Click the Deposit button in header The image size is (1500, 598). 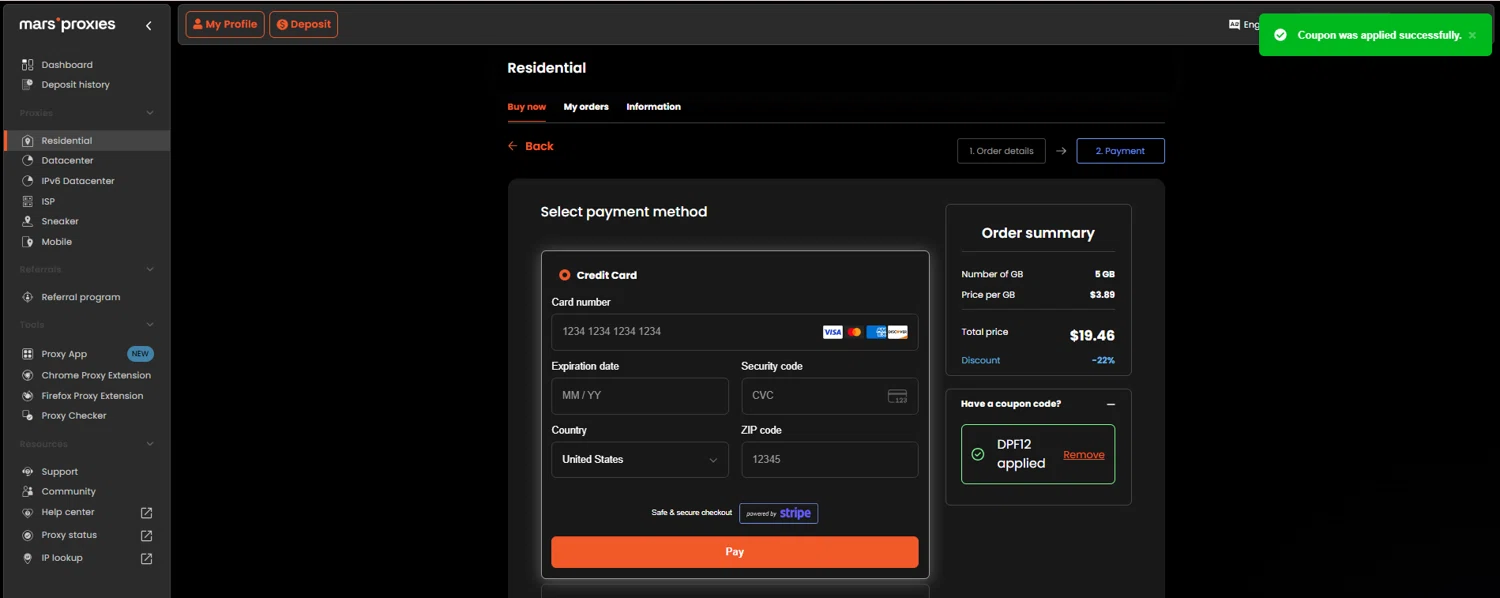coord(304,25)
